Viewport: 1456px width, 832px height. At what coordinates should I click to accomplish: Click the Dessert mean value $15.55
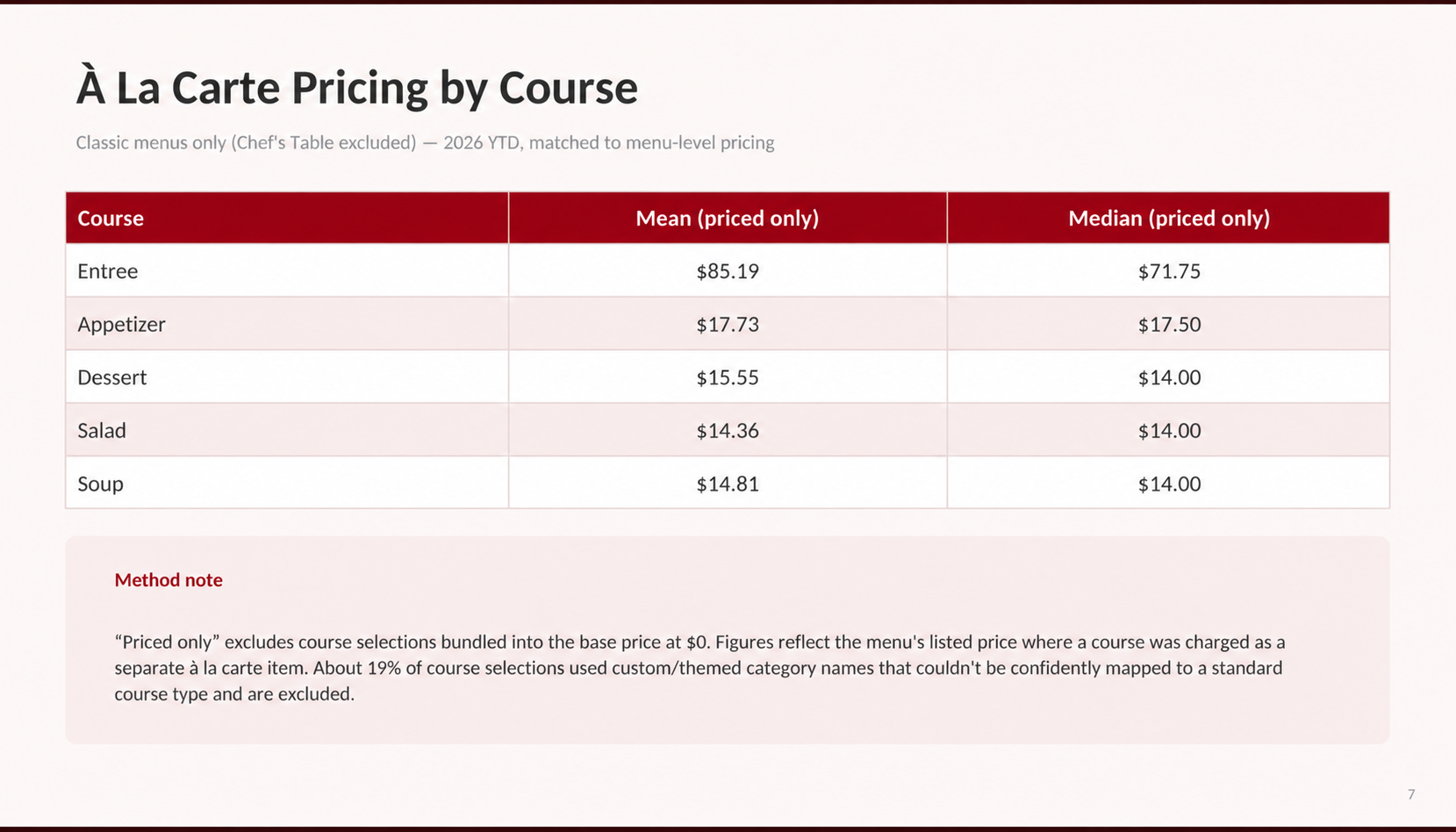pos(728,377)
